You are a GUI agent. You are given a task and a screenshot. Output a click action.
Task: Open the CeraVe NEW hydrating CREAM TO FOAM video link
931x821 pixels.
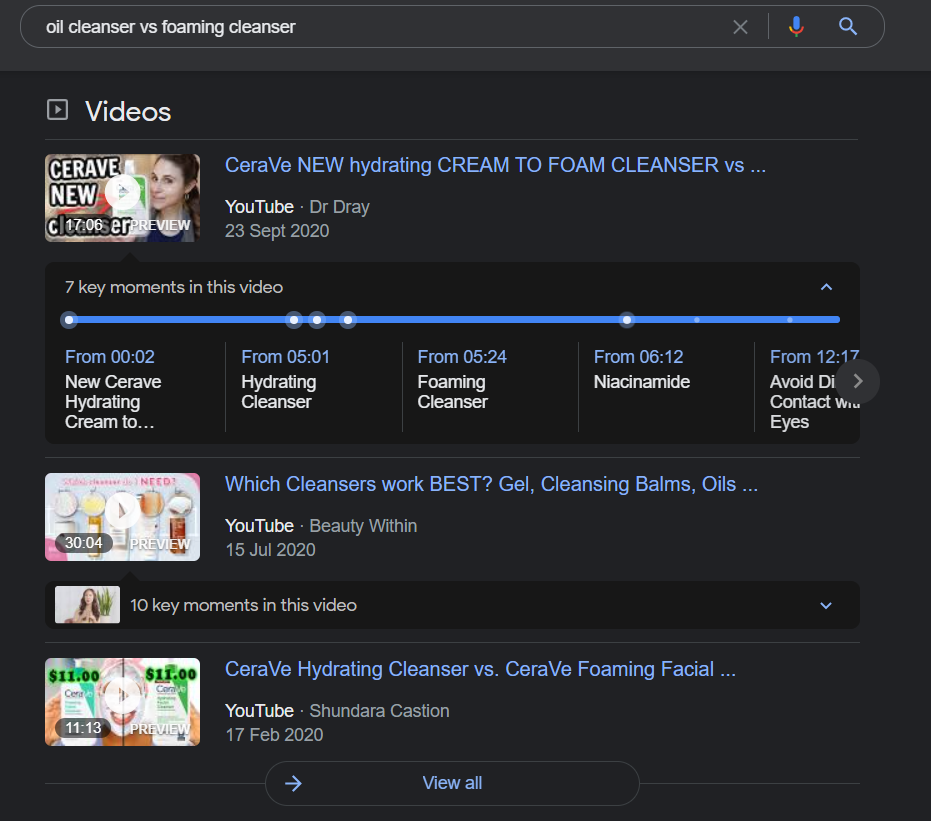tap(495, 165)
